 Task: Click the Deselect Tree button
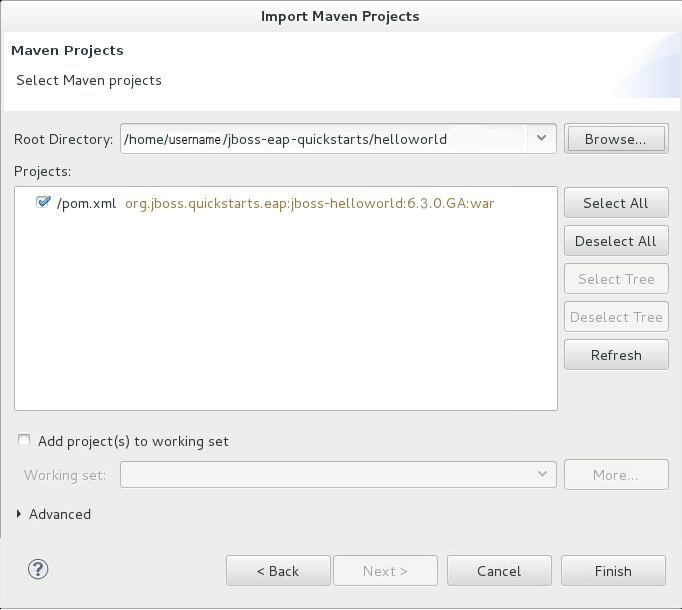615,317
